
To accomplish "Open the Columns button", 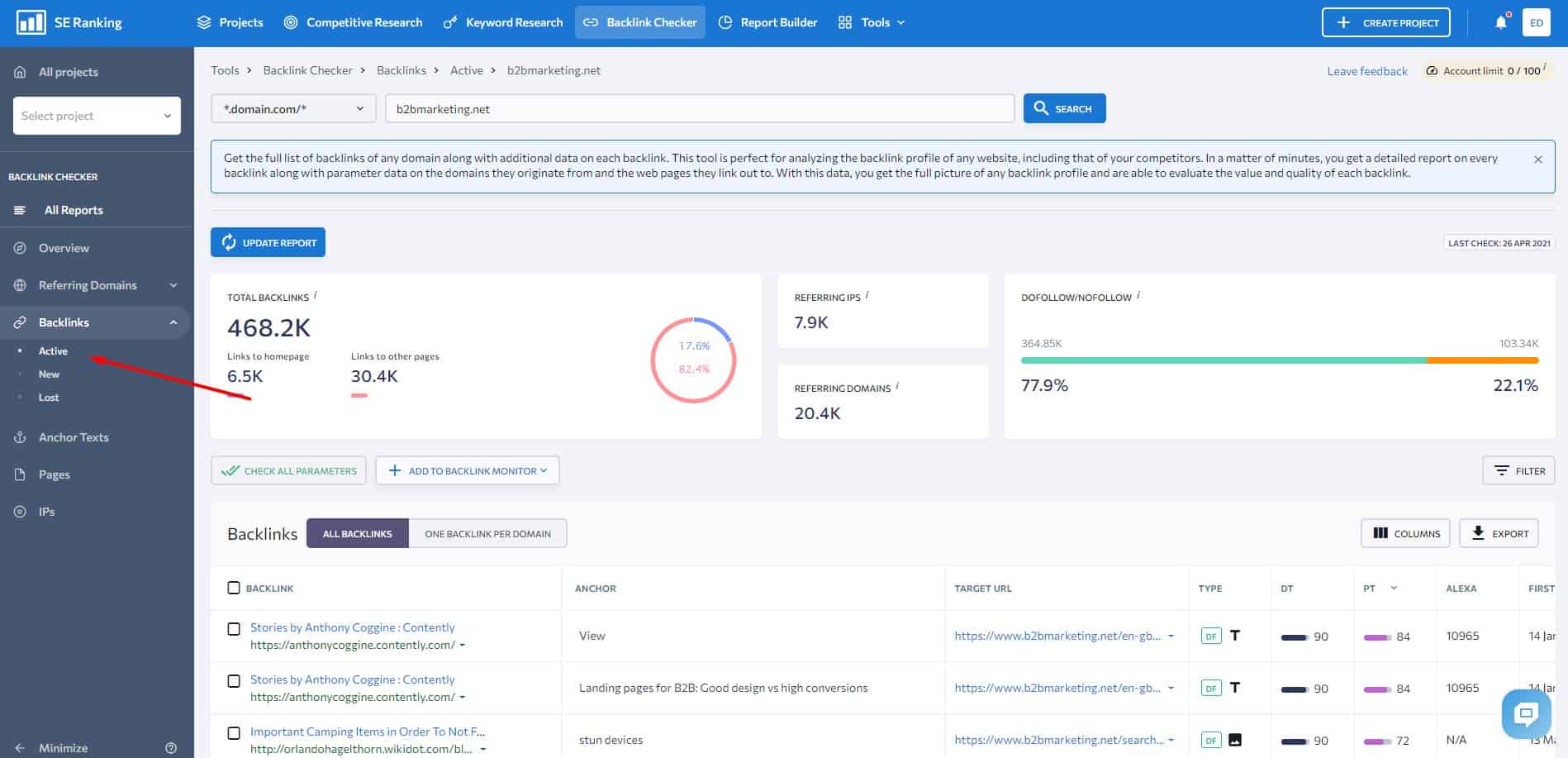I will pos(1406,534).
